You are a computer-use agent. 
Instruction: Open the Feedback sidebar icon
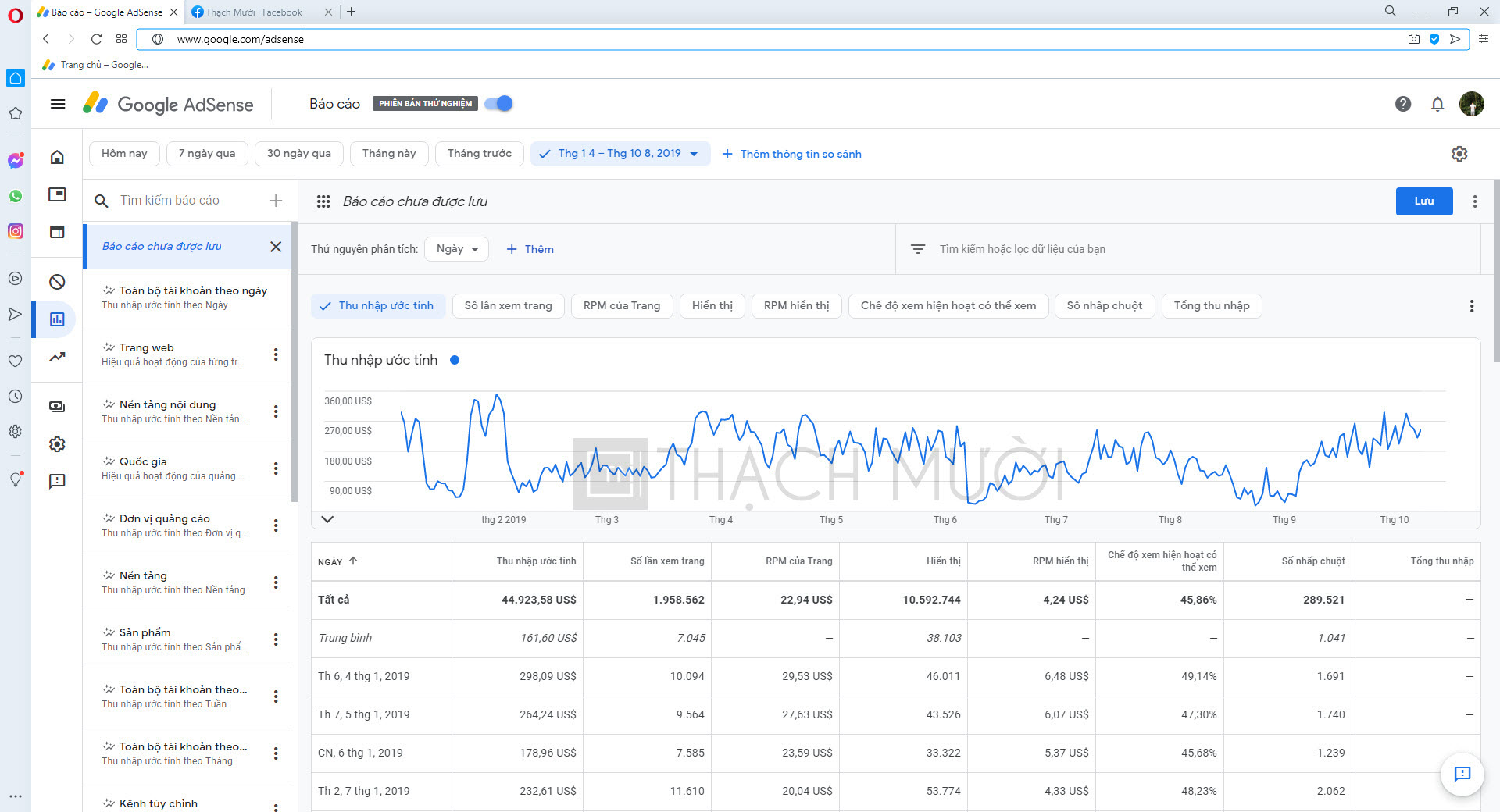[57, 482]
